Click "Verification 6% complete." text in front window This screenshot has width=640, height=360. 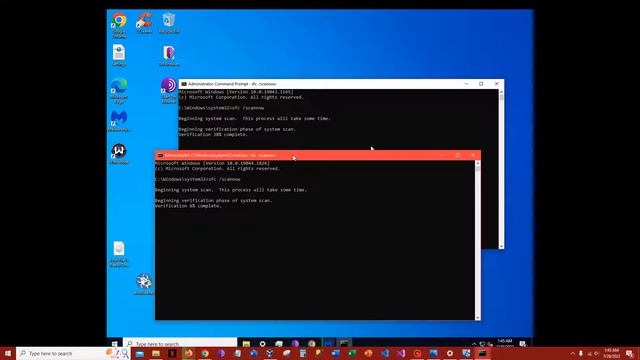click(x=188, y=206)
